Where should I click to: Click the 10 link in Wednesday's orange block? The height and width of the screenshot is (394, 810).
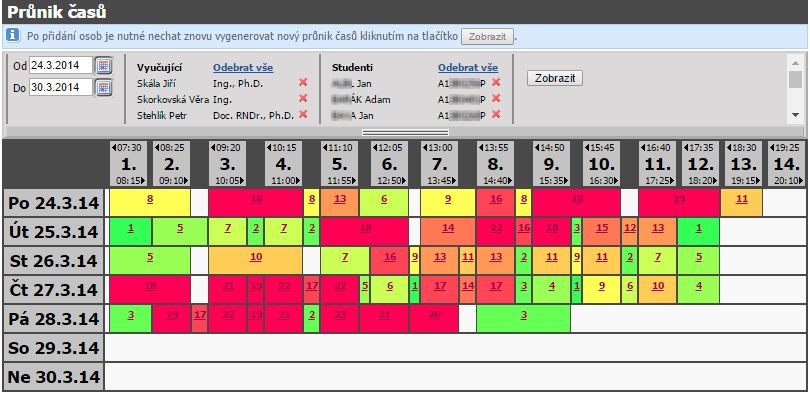pyautogui.click(x=256, y=257)
